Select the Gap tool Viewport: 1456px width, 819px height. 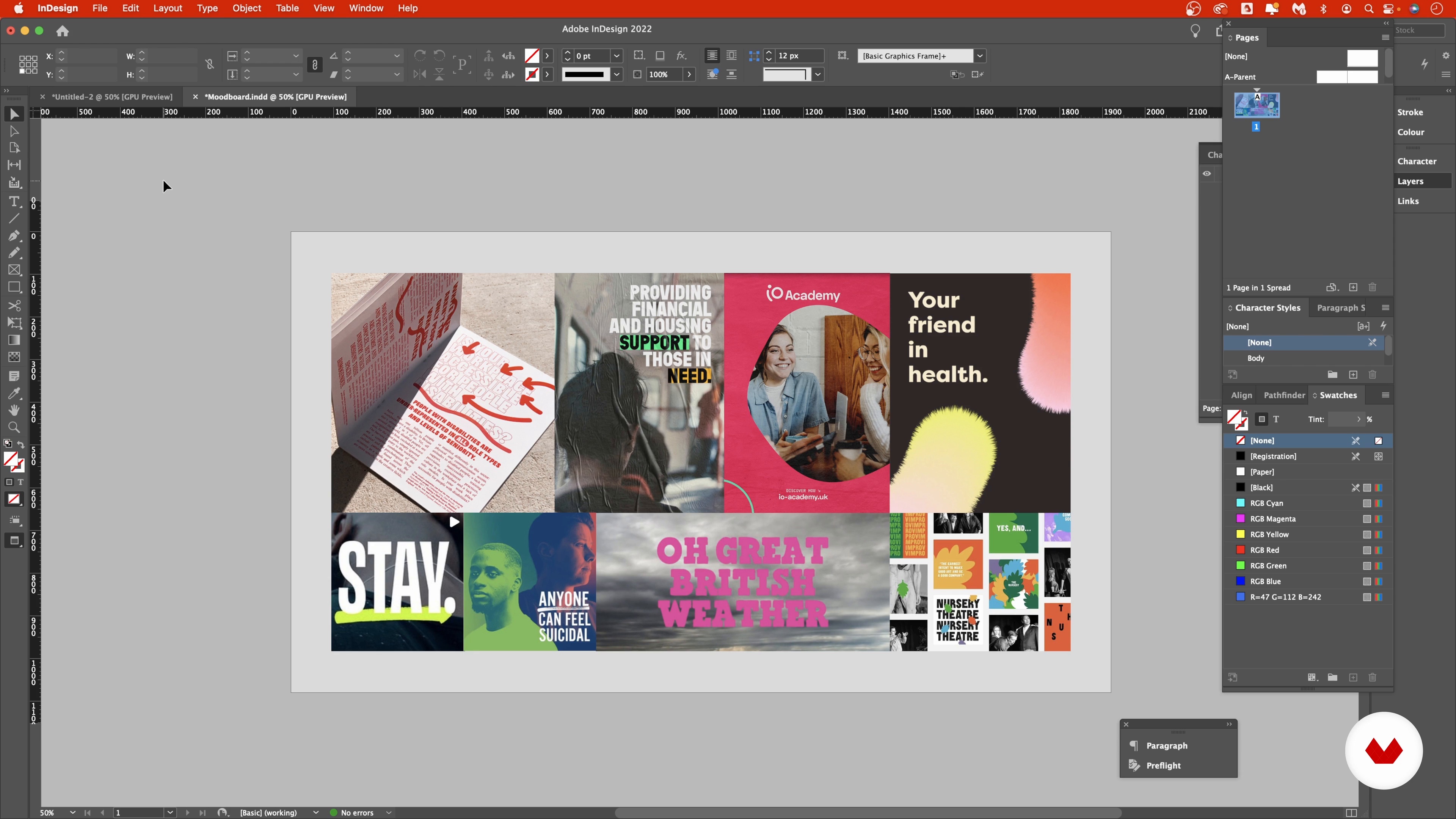(x=14, y=165)
